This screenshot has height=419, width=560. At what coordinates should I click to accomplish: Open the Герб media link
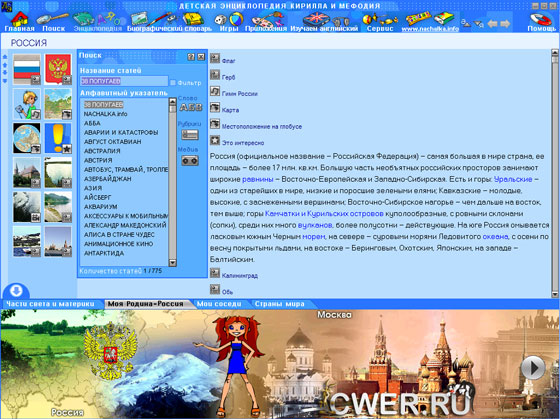(x=222, y=75)
